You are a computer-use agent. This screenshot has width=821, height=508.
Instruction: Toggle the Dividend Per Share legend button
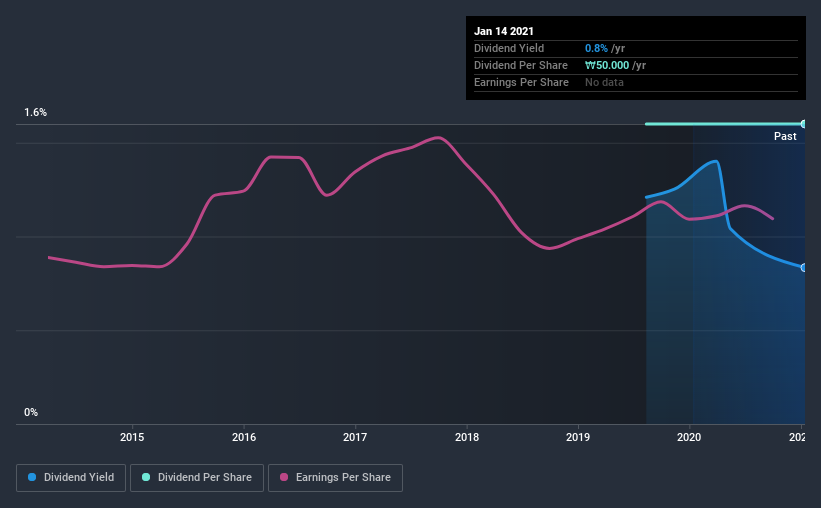click(x=197, y=478)
